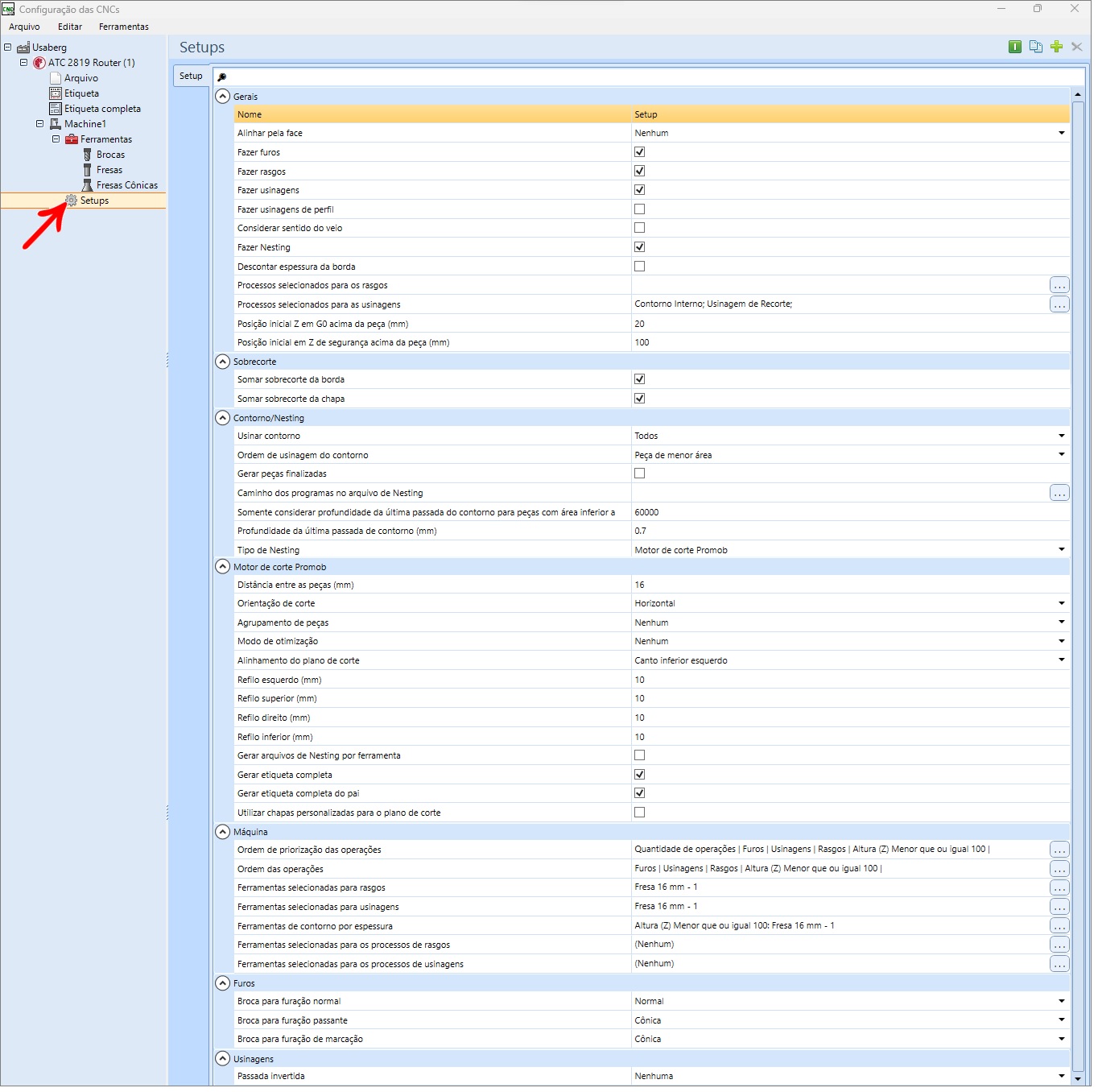
Task: Click the gray X delete-setup icon
Action: point(1076,47)
